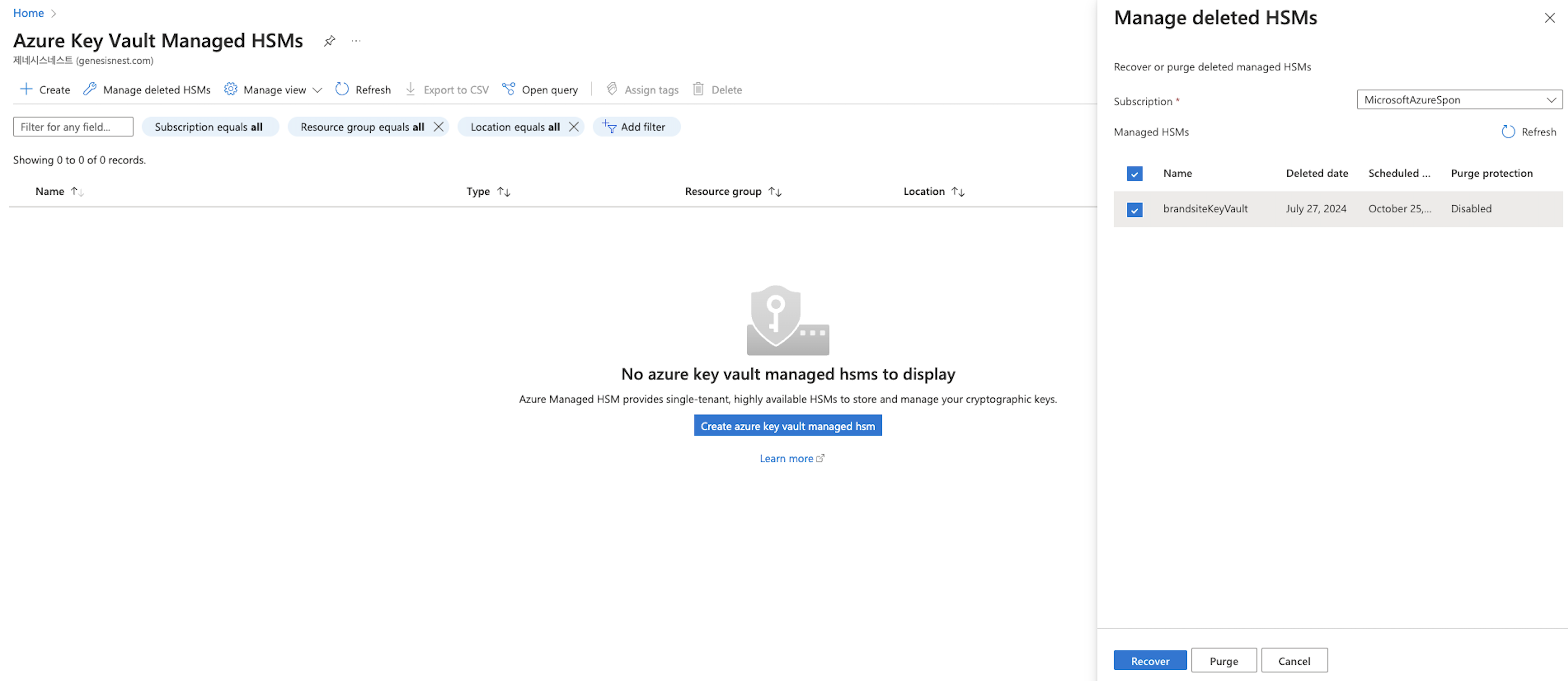Click the Create plus icon
Viewport: 1568px width, 681px height.
point(26,89)
